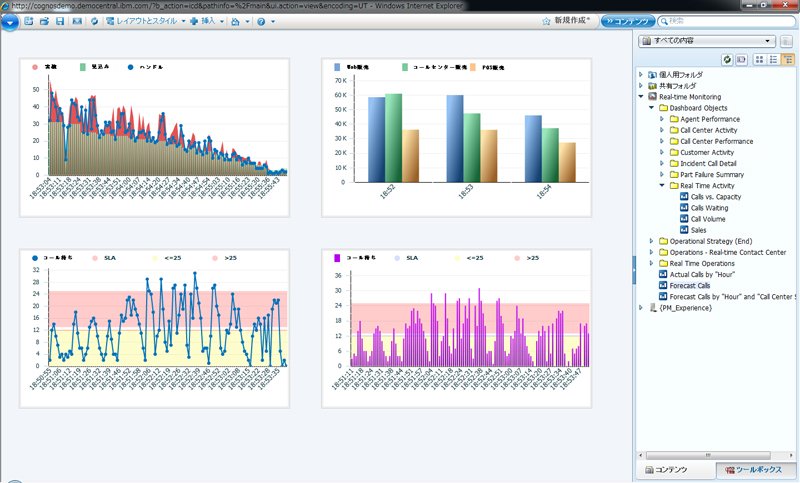Open the すべての内容 dropdown
The image size is (800, 483).
click(x=707, y=41)
